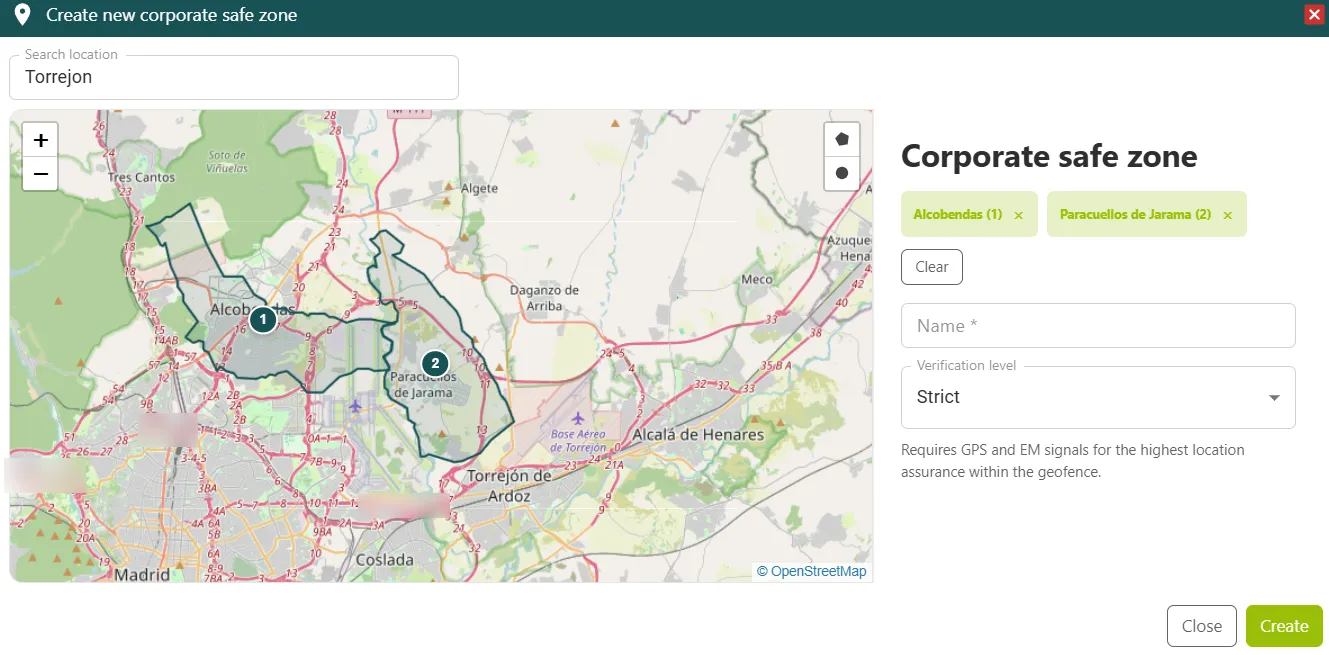Click the Verification level dropdown arrow

point(1274,398)
